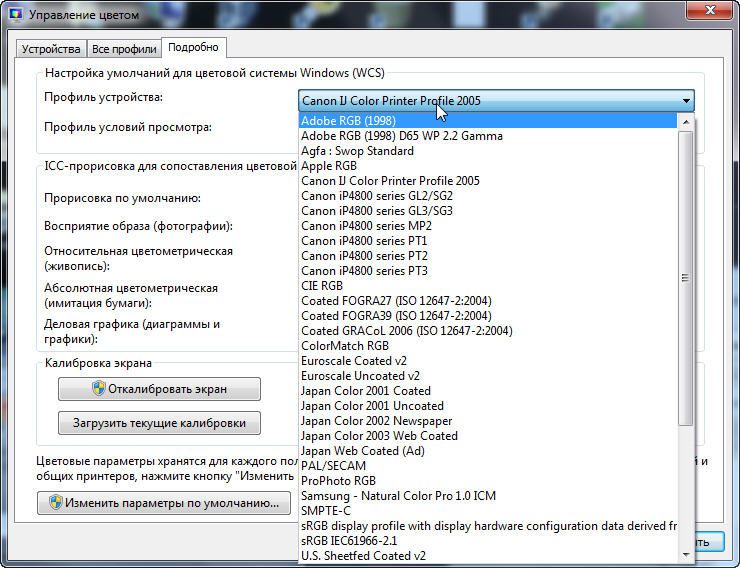The width and height of the screenshot is (740, 568).
Task: Choose Adobe RGB (1998) from list
Action: click(x=488, y=121)
